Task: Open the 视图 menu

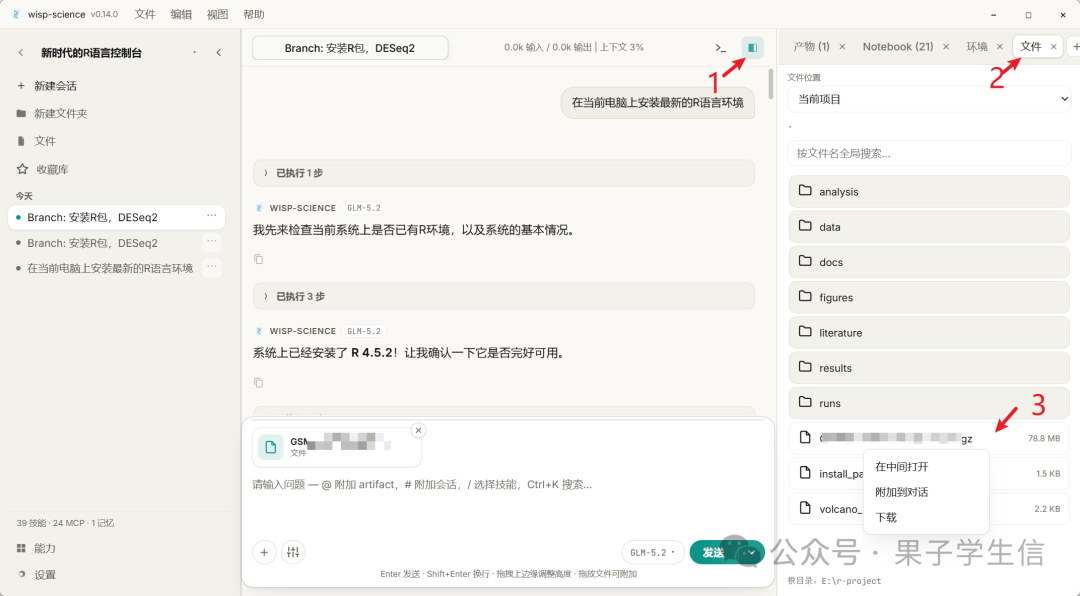Action: 218,14
